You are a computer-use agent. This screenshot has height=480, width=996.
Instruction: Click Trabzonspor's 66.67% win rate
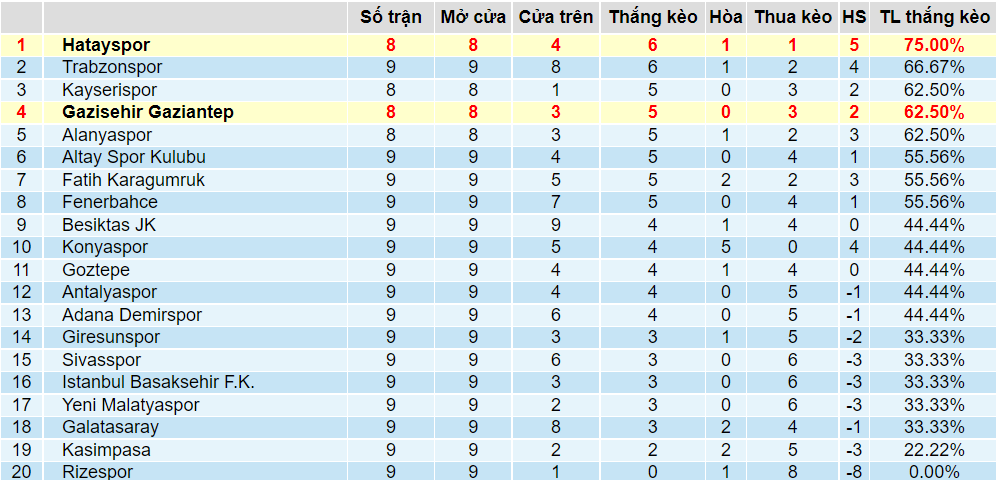click(x=934, y=67)
